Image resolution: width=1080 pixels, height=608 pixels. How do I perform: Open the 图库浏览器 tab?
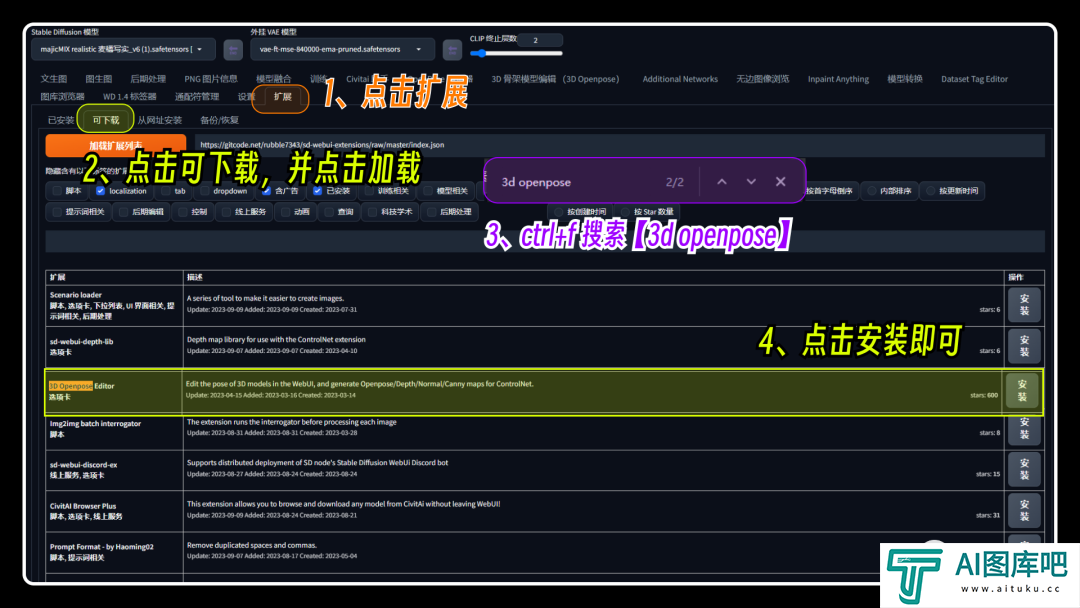point(63,97)
